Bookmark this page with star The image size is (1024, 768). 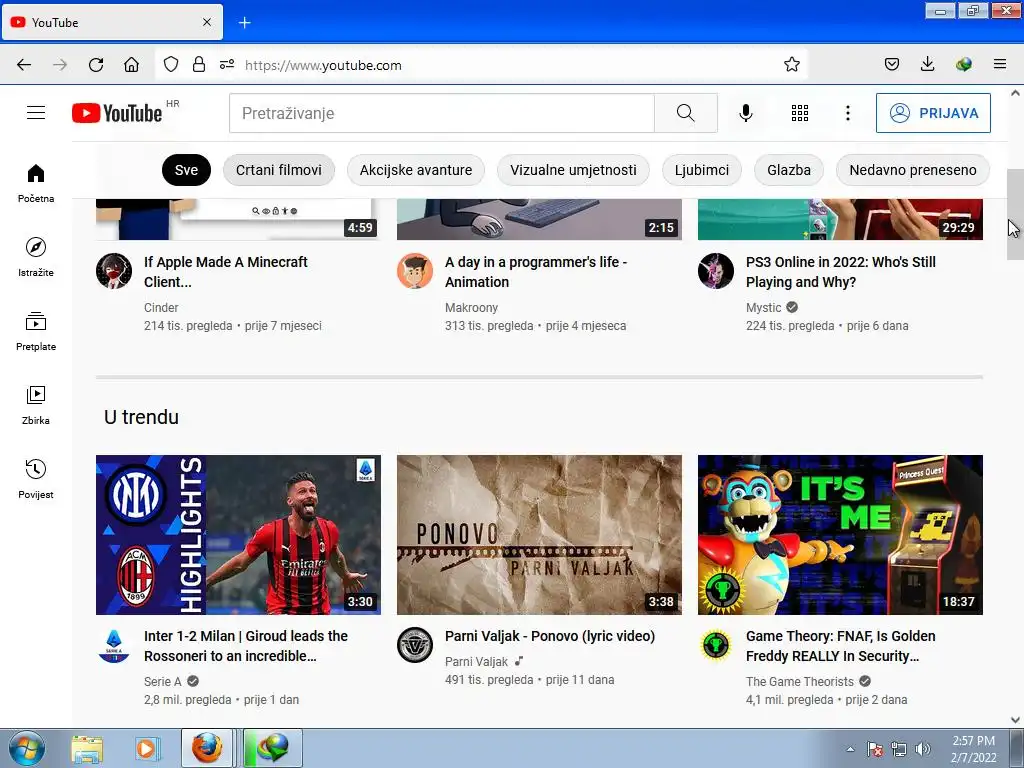click(x=792, y=64)
